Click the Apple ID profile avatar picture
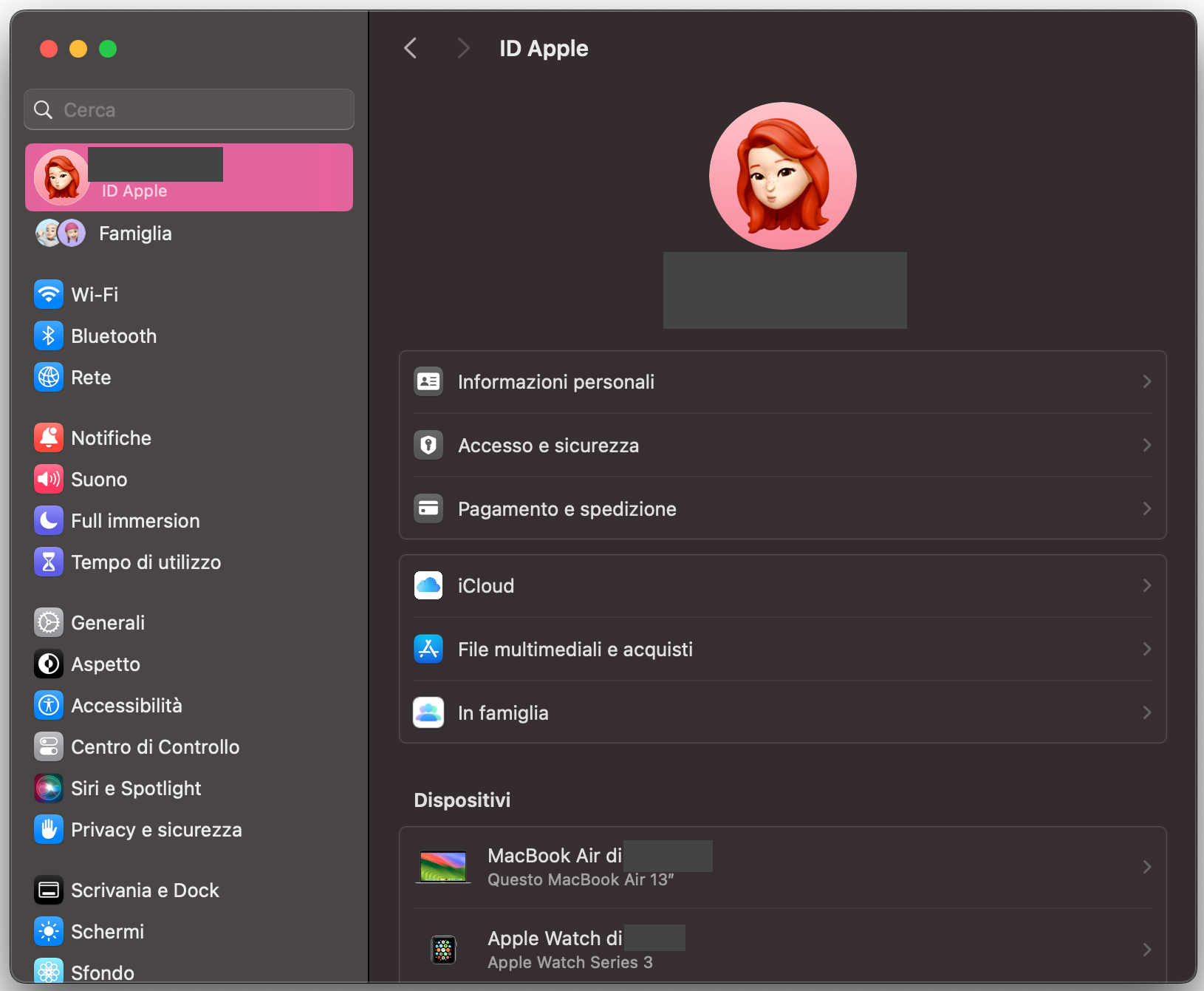This screenshot has height=991, width=1204. point(783,175)
